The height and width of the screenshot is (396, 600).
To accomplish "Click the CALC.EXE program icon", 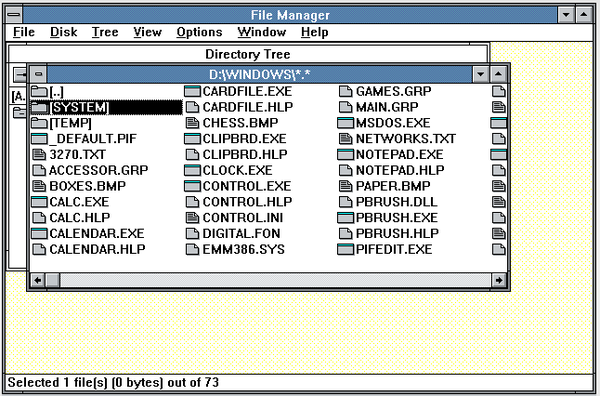I will click(39, 202).
